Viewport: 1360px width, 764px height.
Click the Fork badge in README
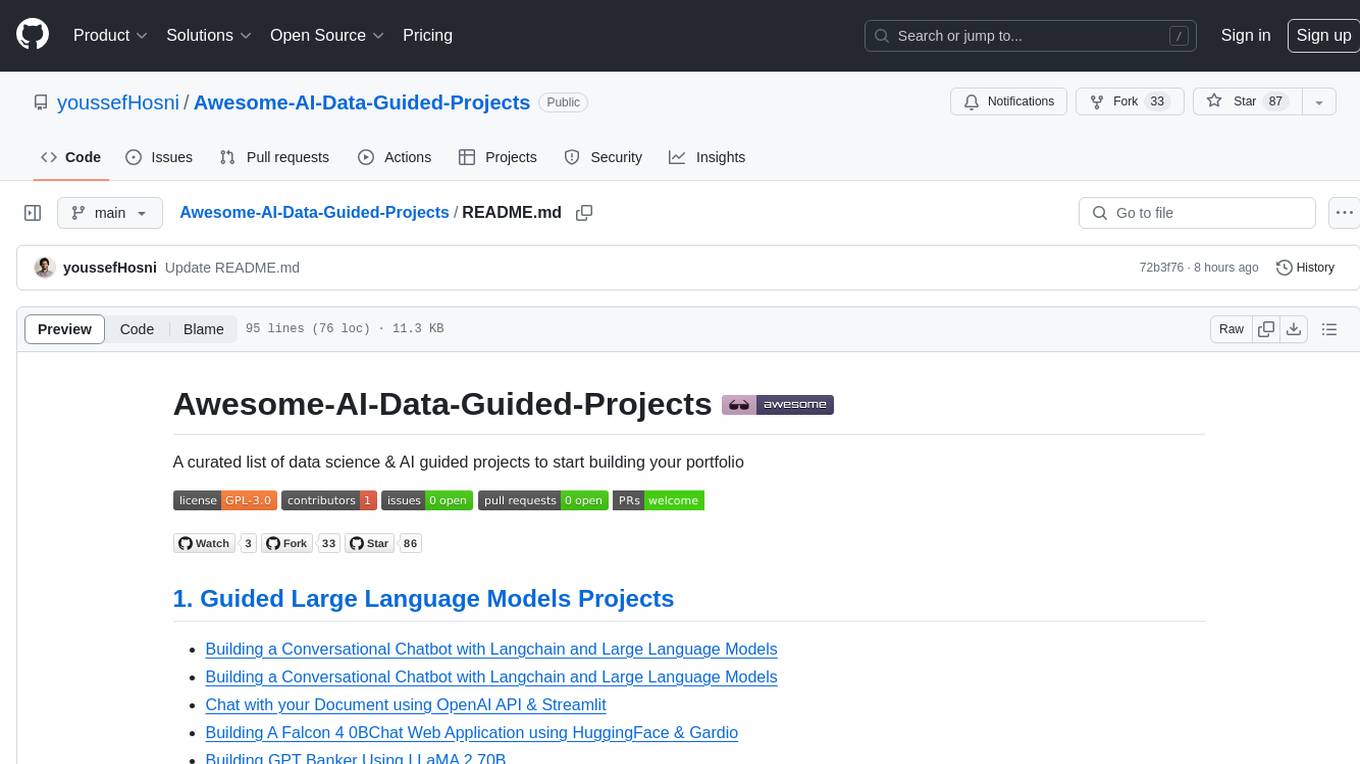[287, 543]
